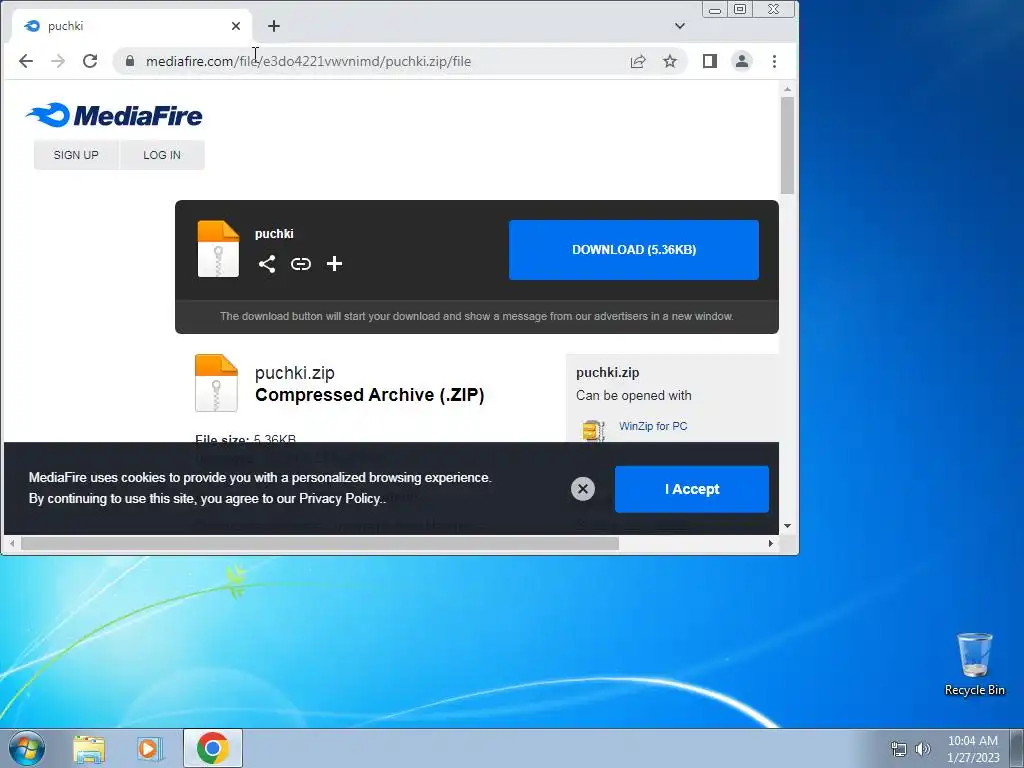Click the Can be opened with text
This screenshot has height=768, width=1024.
(x=633, y=395)
